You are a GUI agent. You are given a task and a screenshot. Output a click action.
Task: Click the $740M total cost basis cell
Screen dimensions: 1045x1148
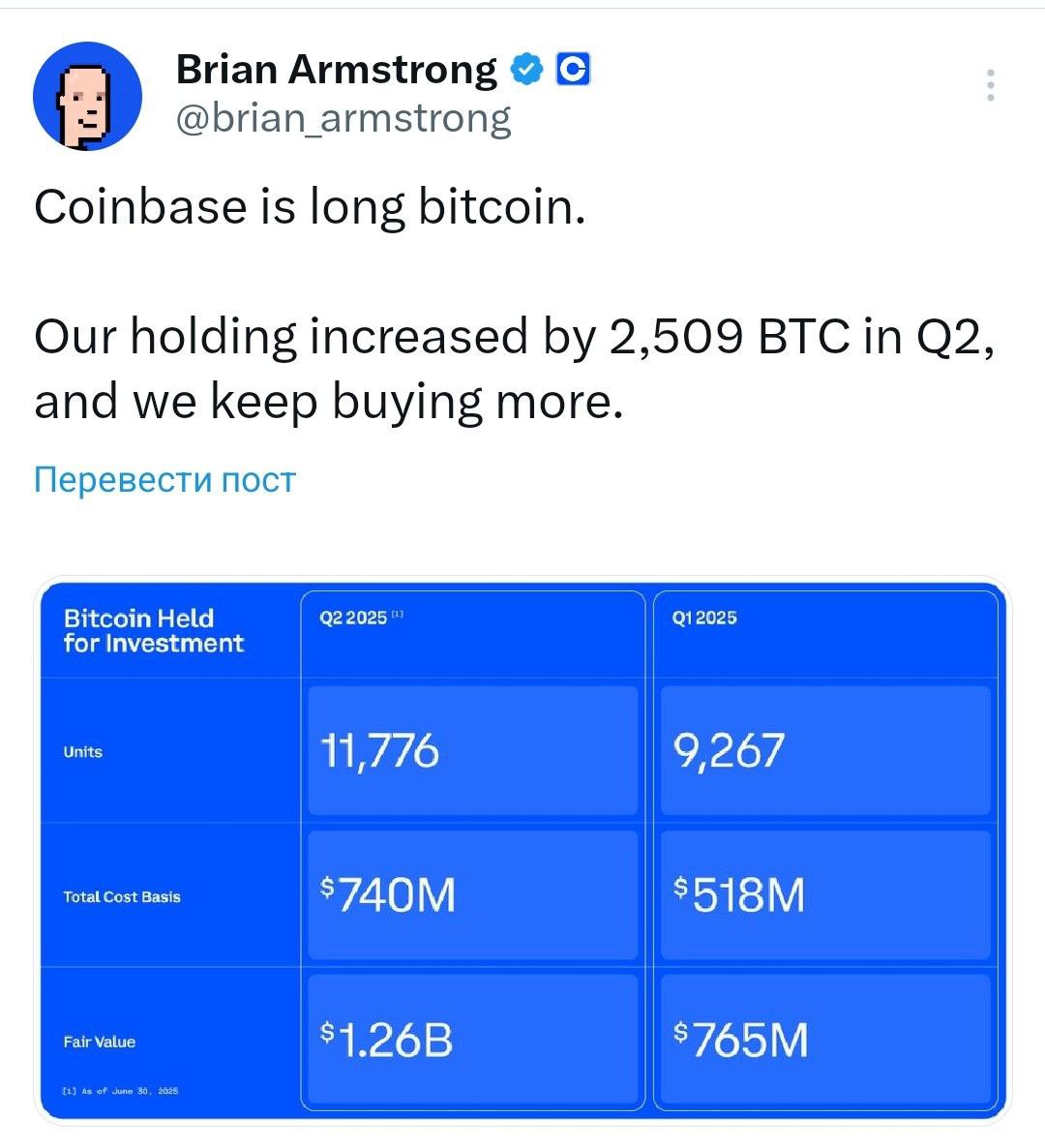pyautogui.click(x=473, y=894)
